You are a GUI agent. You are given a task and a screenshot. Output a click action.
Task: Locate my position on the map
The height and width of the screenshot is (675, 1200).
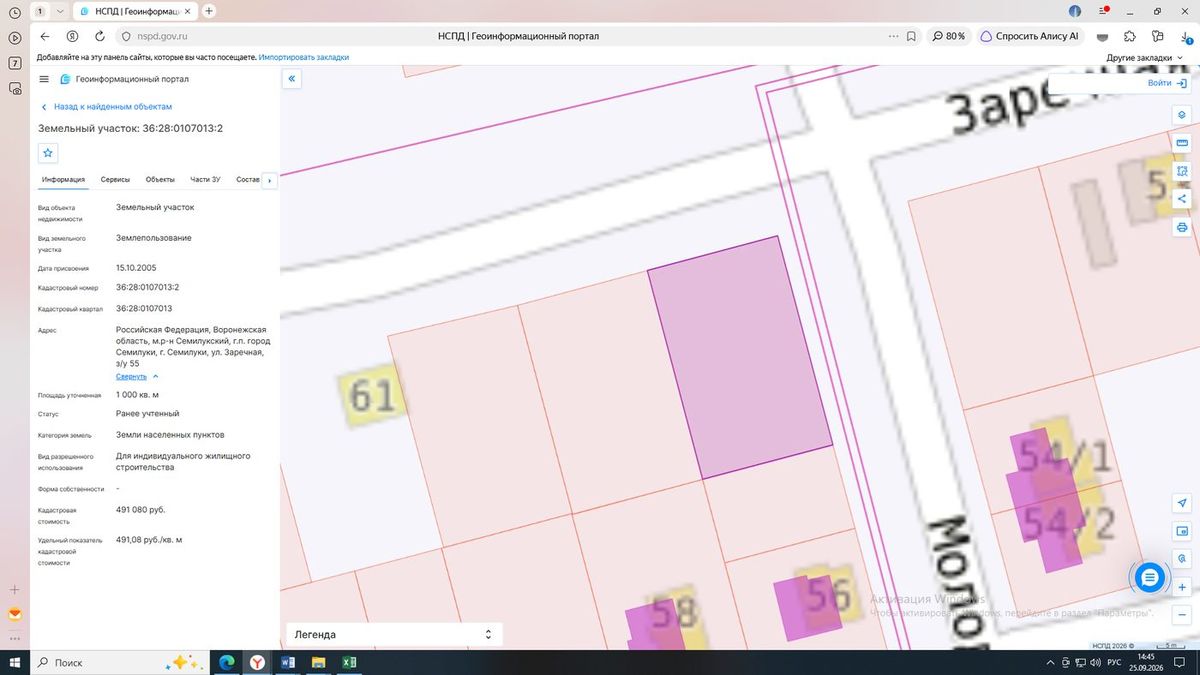click(1182, 502)
